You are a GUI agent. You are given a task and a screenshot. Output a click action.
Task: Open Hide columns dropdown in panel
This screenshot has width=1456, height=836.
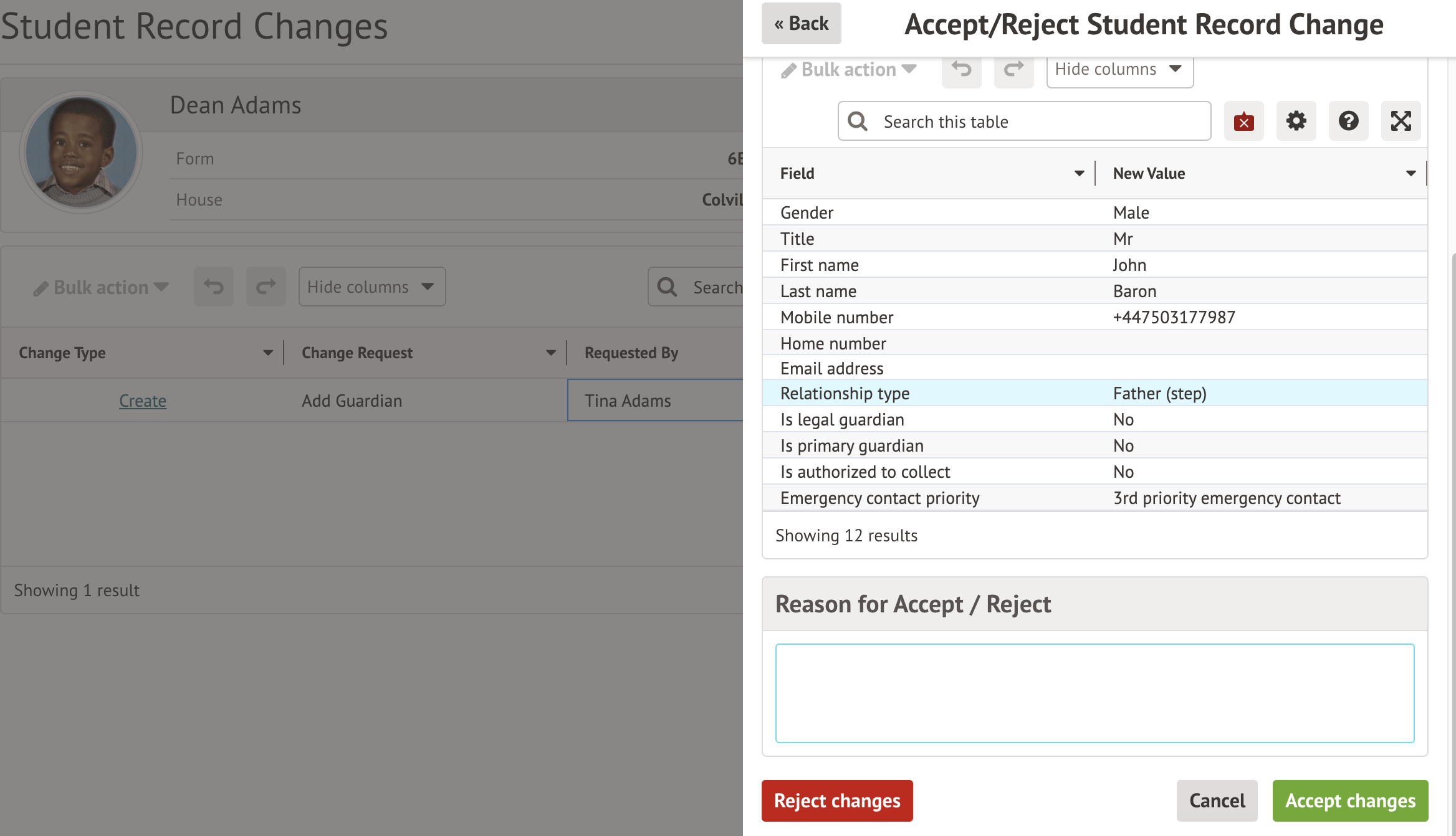pos(1119,69)
